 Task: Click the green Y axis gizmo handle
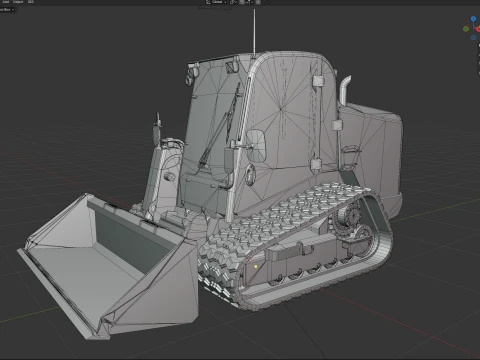pos(466,29)
